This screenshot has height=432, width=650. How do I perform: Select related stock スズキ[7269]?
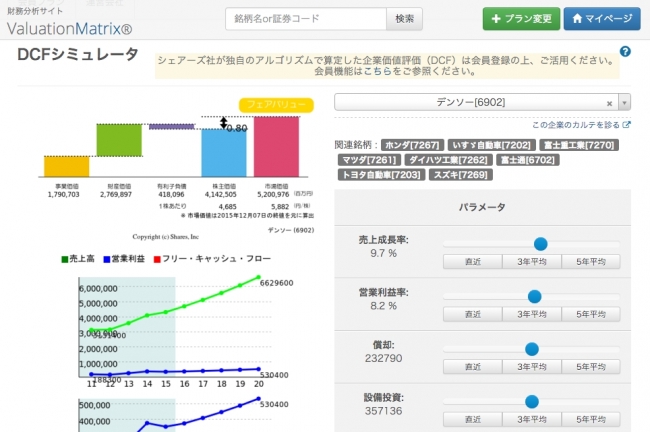(x=461, y=175)
